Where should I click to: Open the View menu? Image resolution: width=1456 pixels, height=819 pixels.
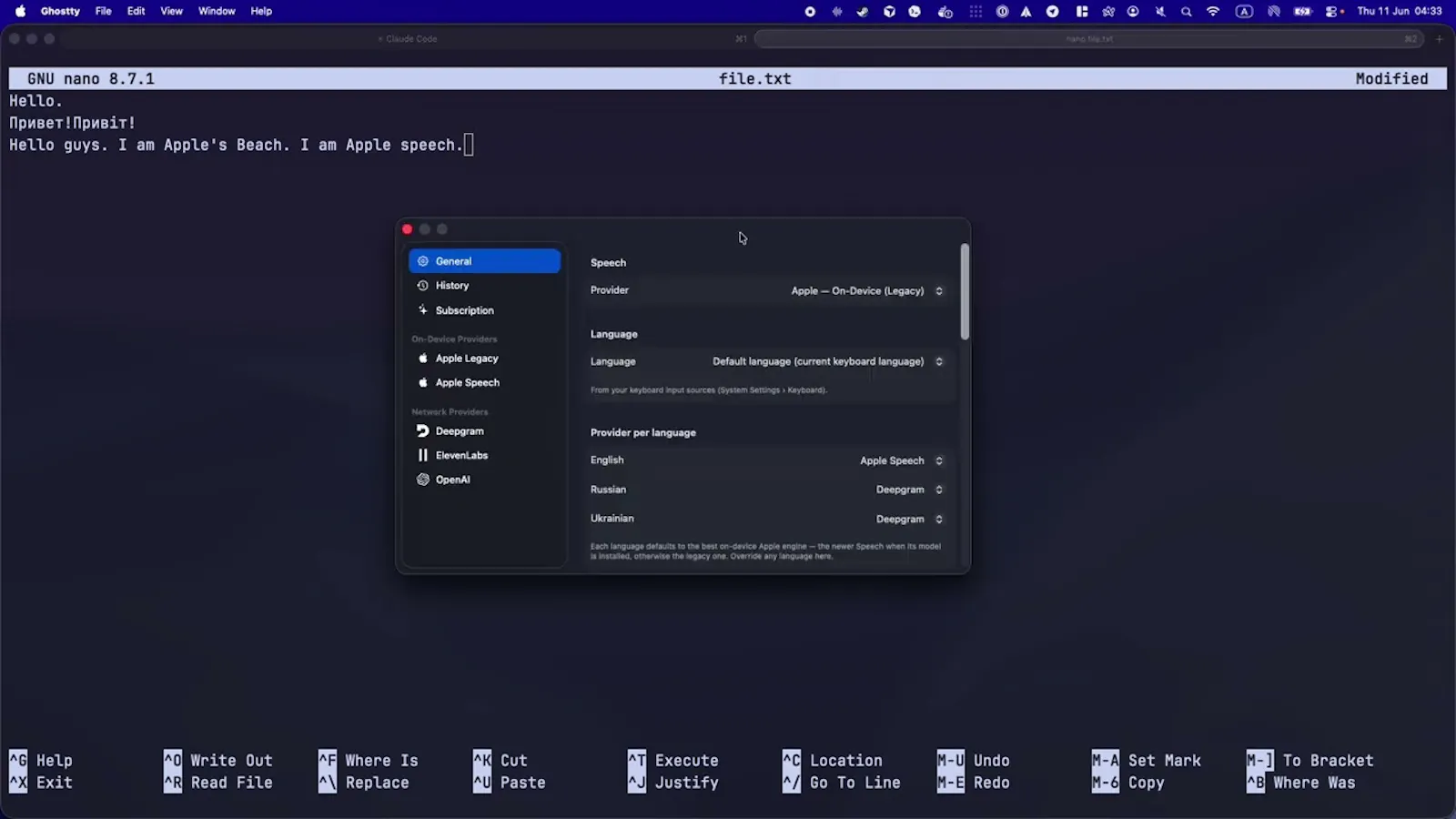[x=171, y=11]
